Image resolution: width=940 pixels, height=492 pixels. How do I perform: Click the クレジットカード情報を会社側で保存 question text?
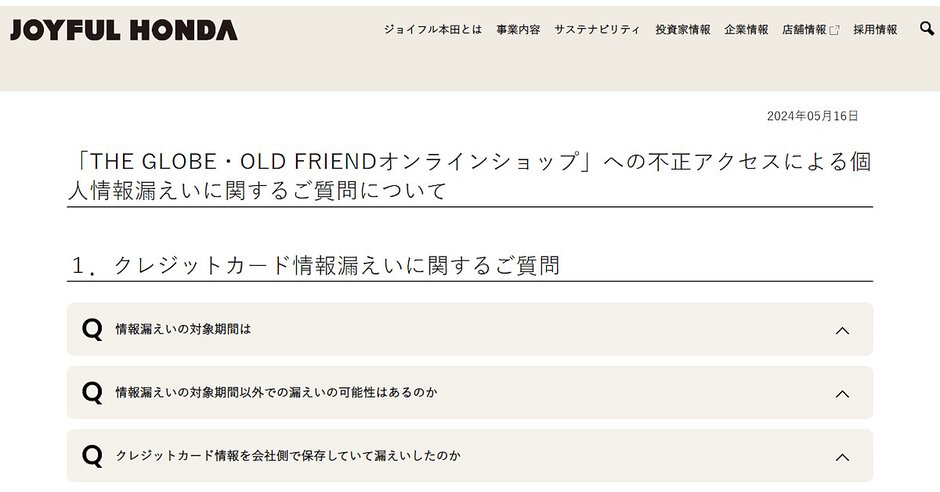[288, 455]
